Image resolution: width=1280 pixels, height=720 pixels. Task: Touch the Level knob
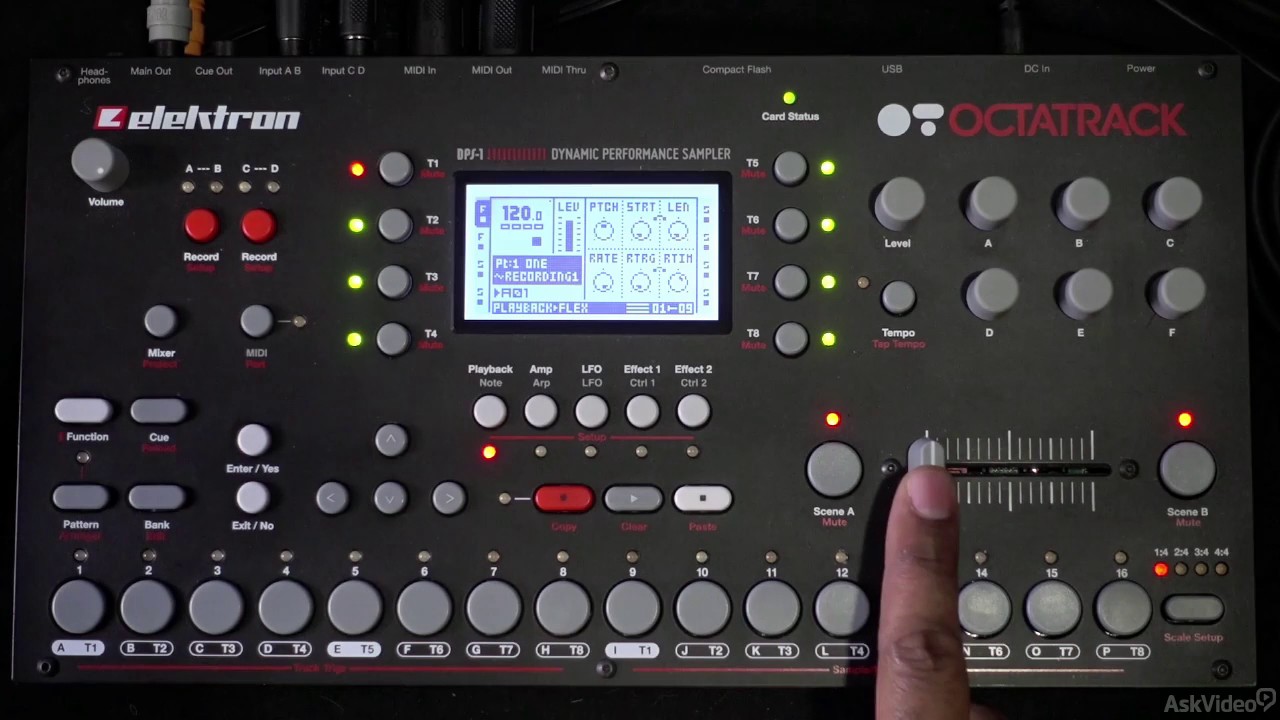900,204
